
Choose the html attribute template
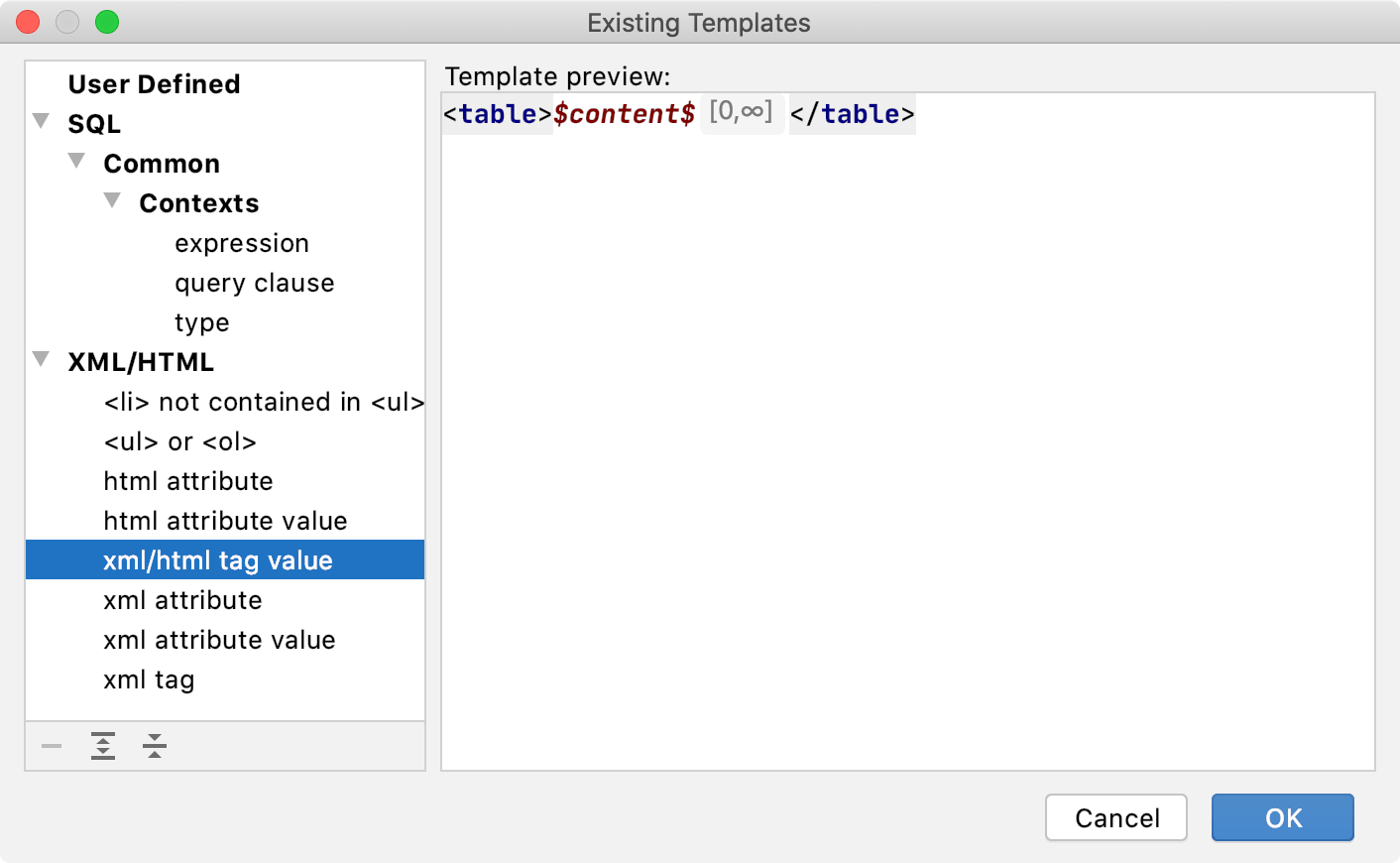(188, 481)
